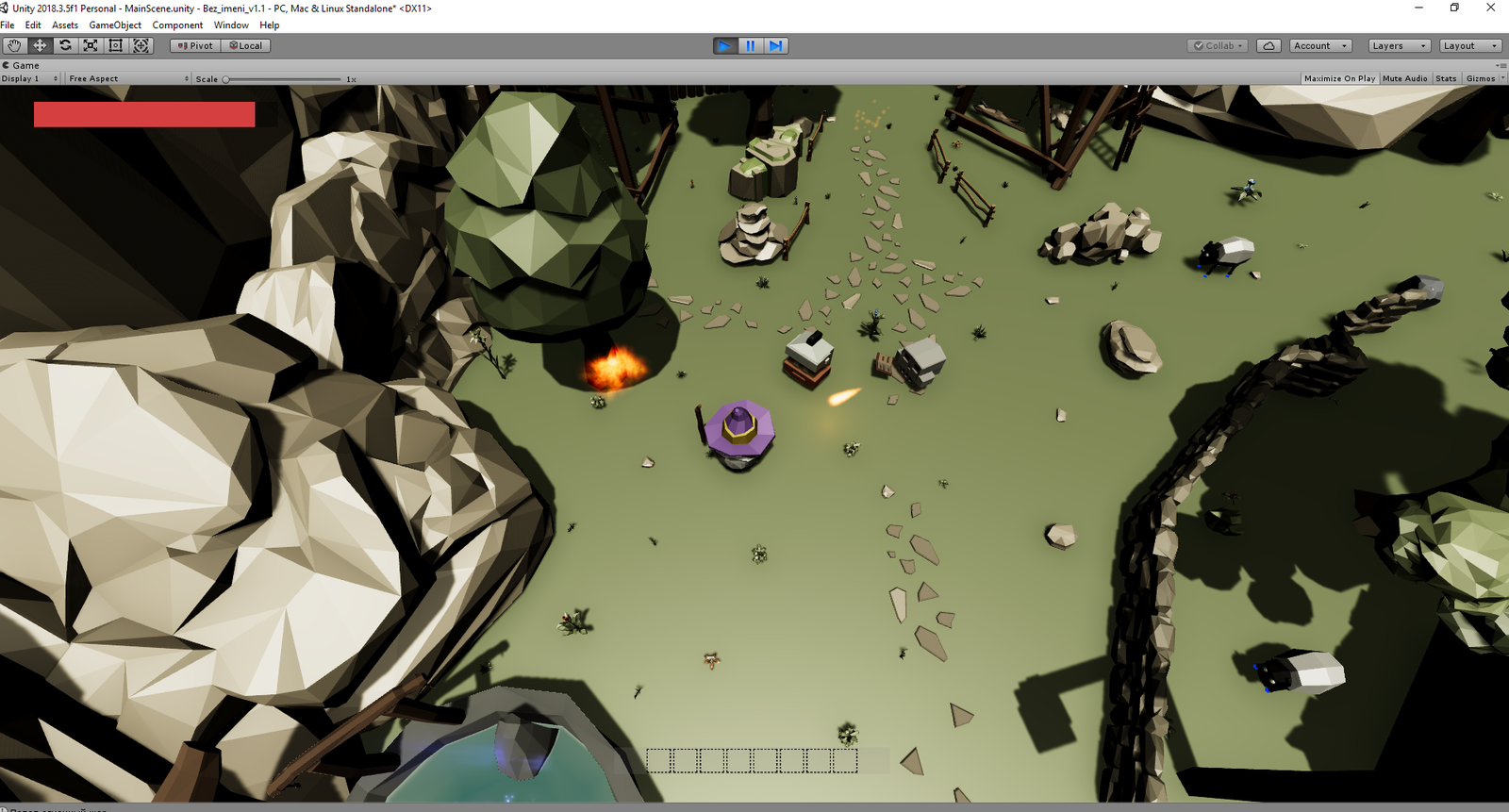The image size is (1509, 812).
Task: Select the Move tool
Action: point(40,45)
